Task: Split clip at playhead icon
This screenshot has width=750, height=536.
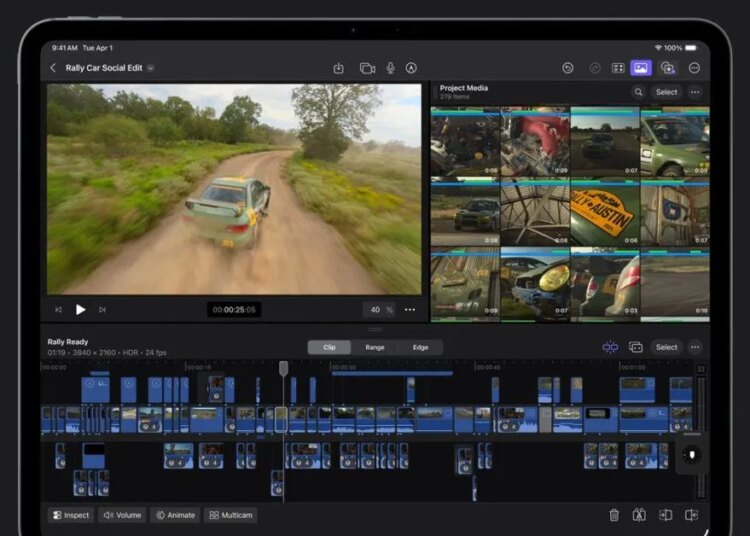Action: tap(639, 515)
